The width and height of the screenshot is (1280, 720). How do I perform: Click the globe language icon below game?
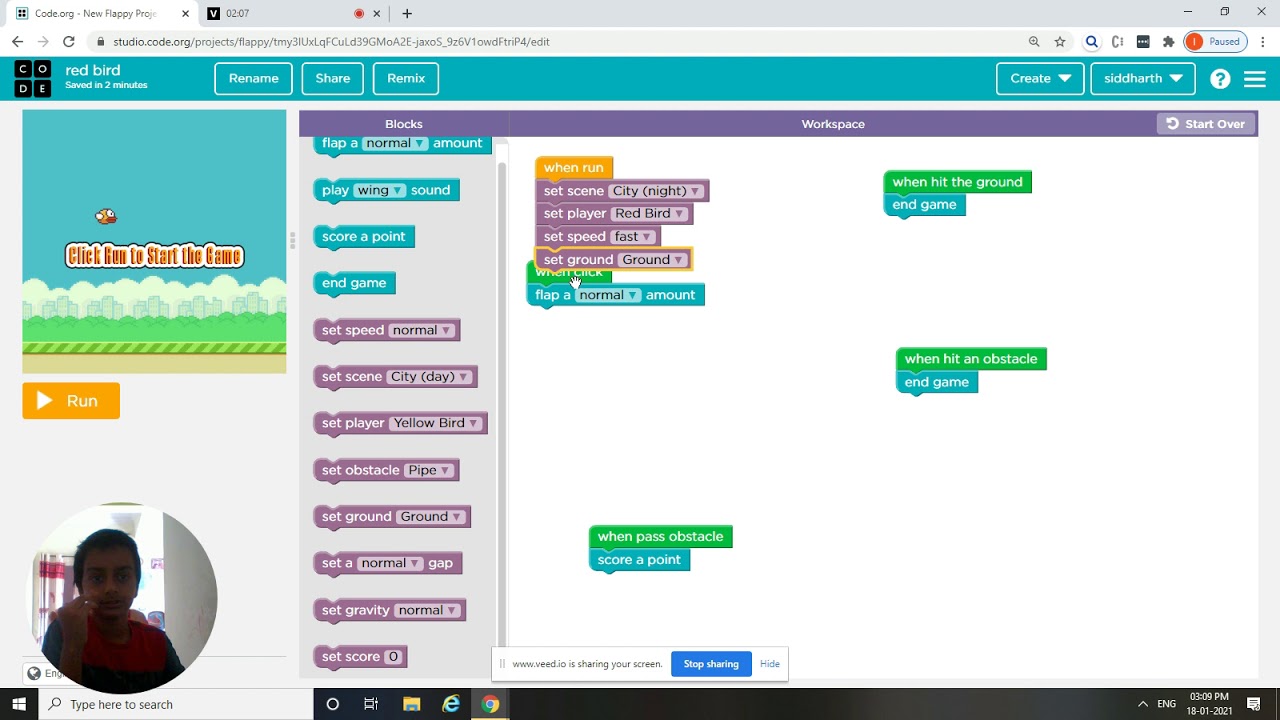pos(34,673)
